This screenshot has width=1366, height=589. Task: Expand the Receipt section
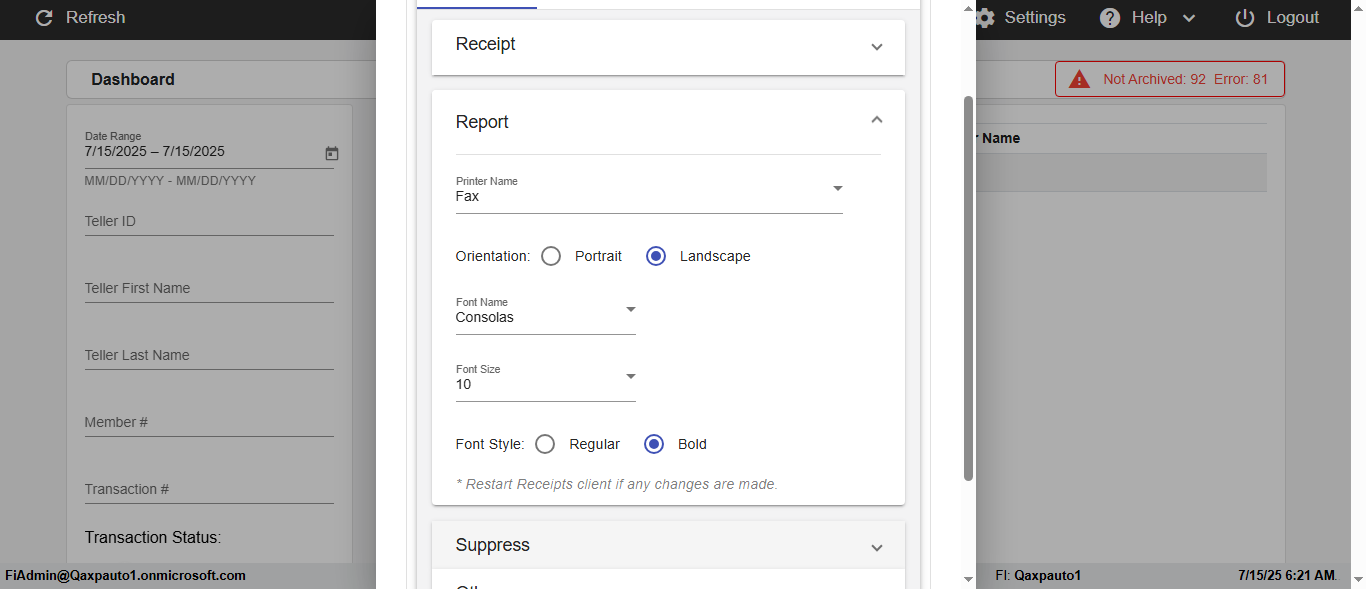877,46
